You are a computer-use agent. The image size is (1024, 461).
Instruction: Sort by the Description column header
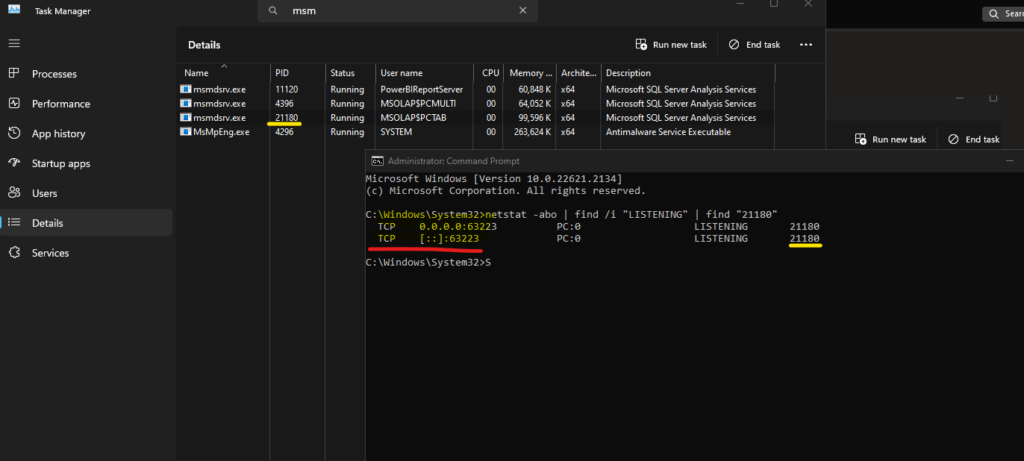(688, 72)
